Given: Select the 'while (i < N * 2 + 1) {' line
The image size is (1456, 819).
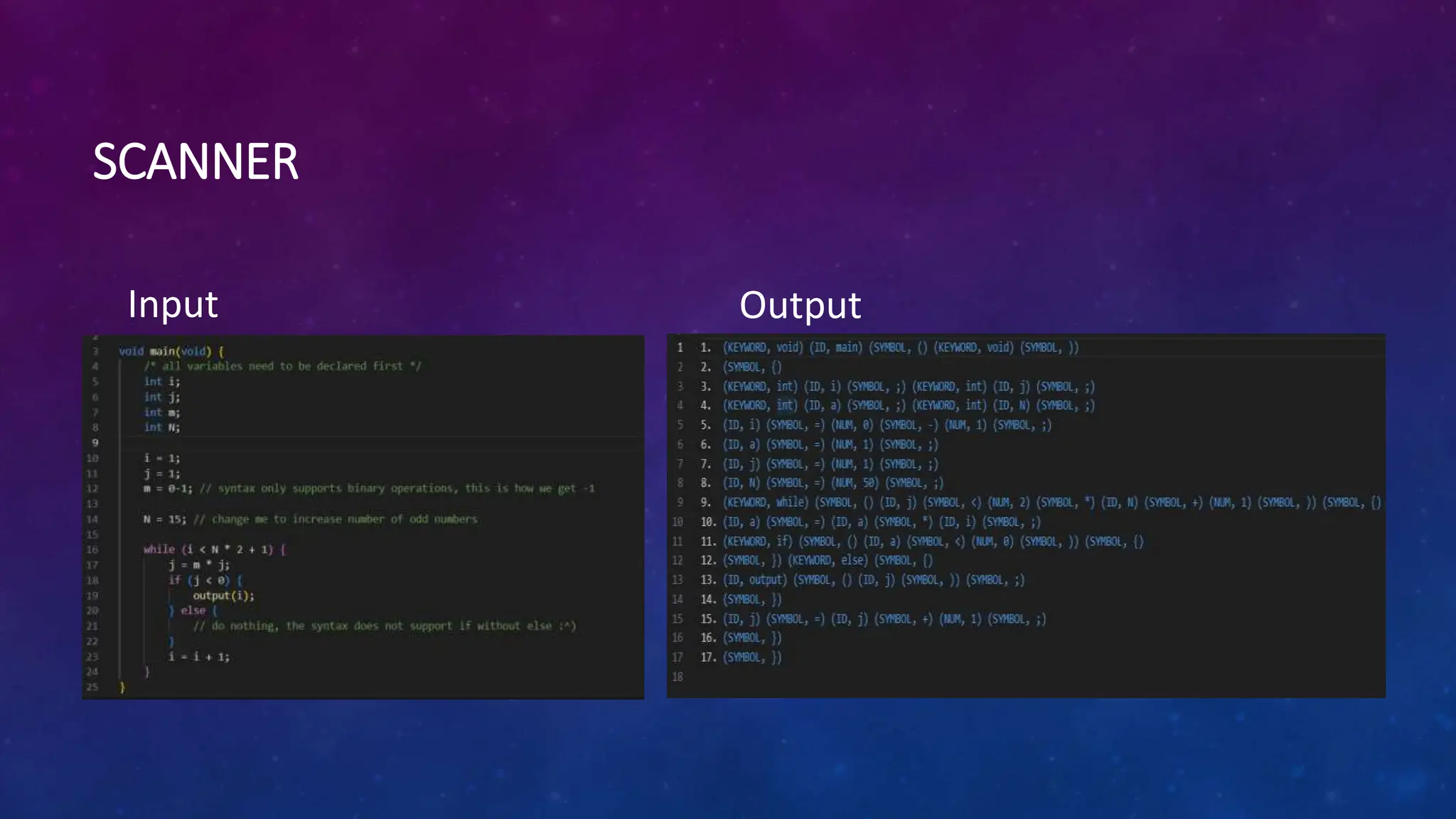Looking at the screenshot, I should click(215, 550).
